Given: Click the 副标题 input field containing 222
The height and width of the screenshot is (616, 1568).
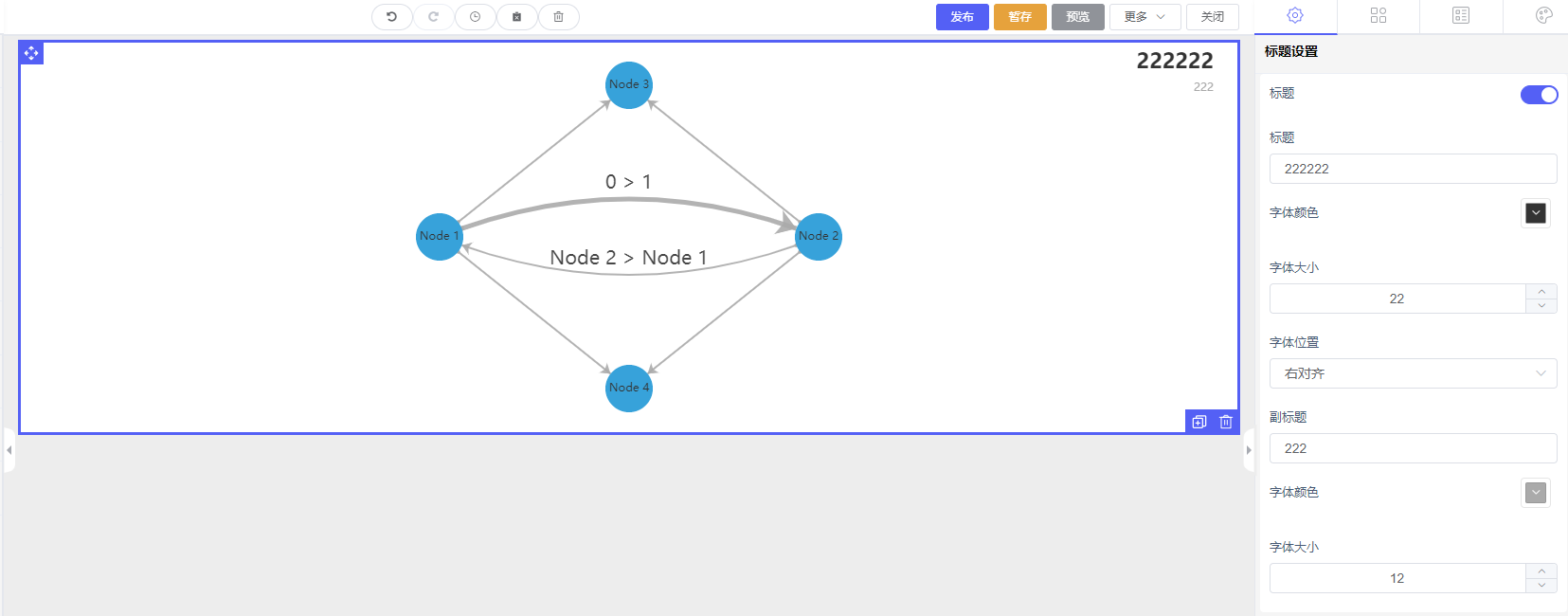Looking at the screenshot, I should point(1413,448).
